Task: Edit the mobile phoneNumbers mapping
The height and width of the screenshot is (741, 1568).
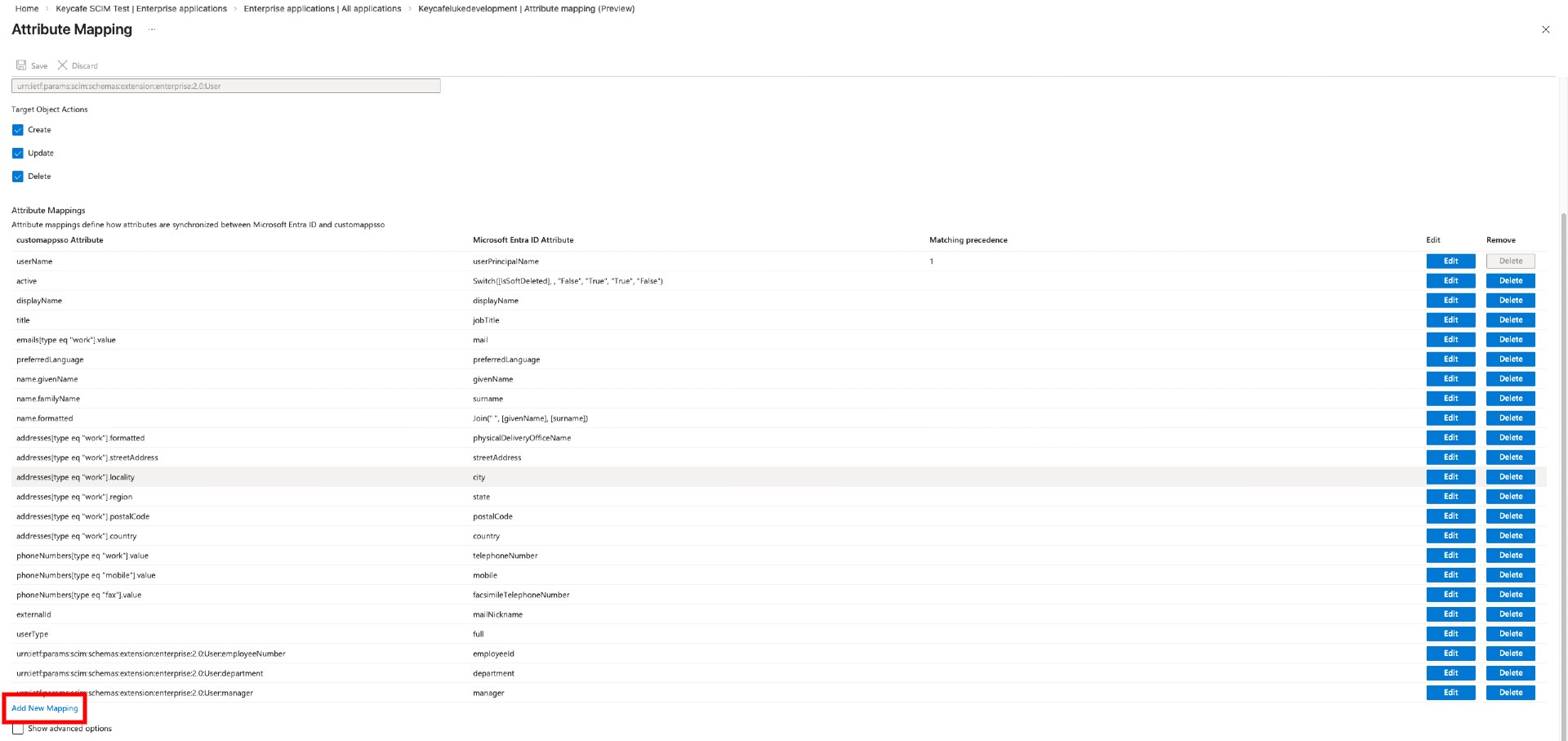Action: point(1450,575)
